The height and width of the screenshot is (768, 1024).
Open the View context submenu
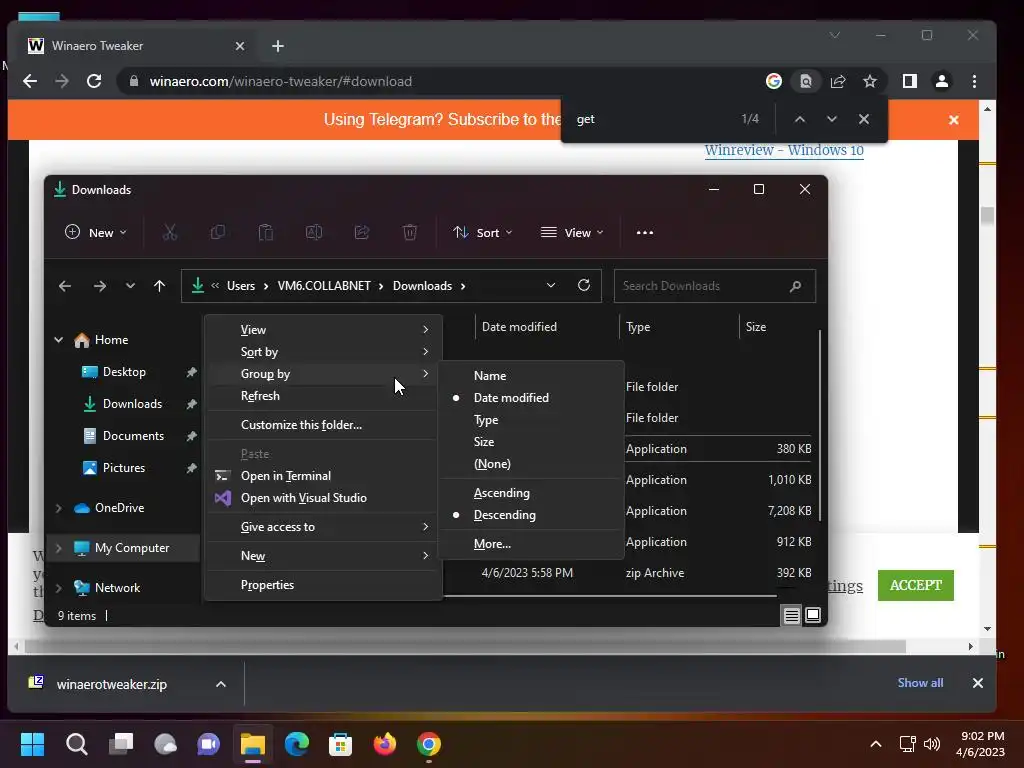click(x=323, y=330)
